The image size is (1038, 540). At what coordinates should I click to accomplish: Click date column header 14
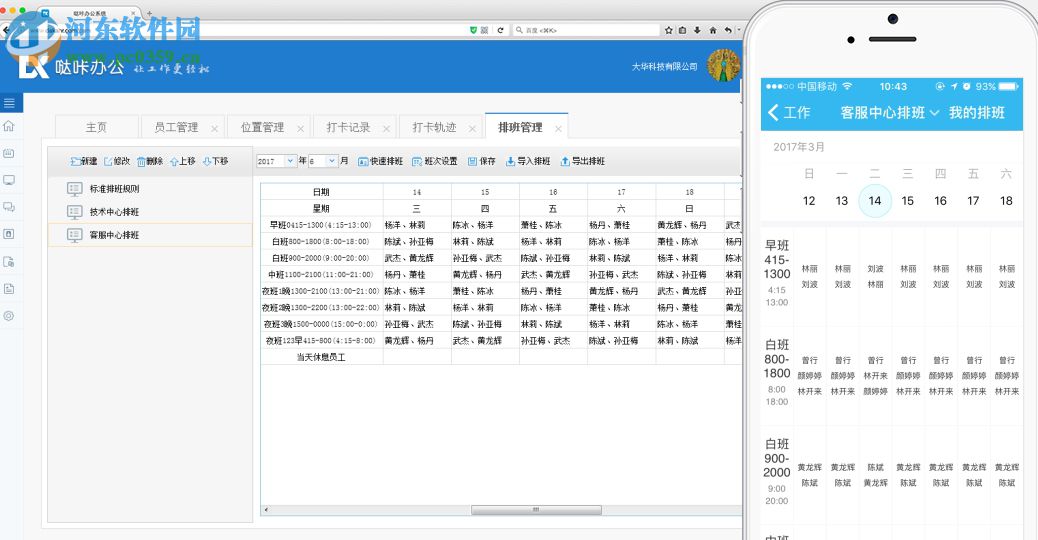pos(416,192)
